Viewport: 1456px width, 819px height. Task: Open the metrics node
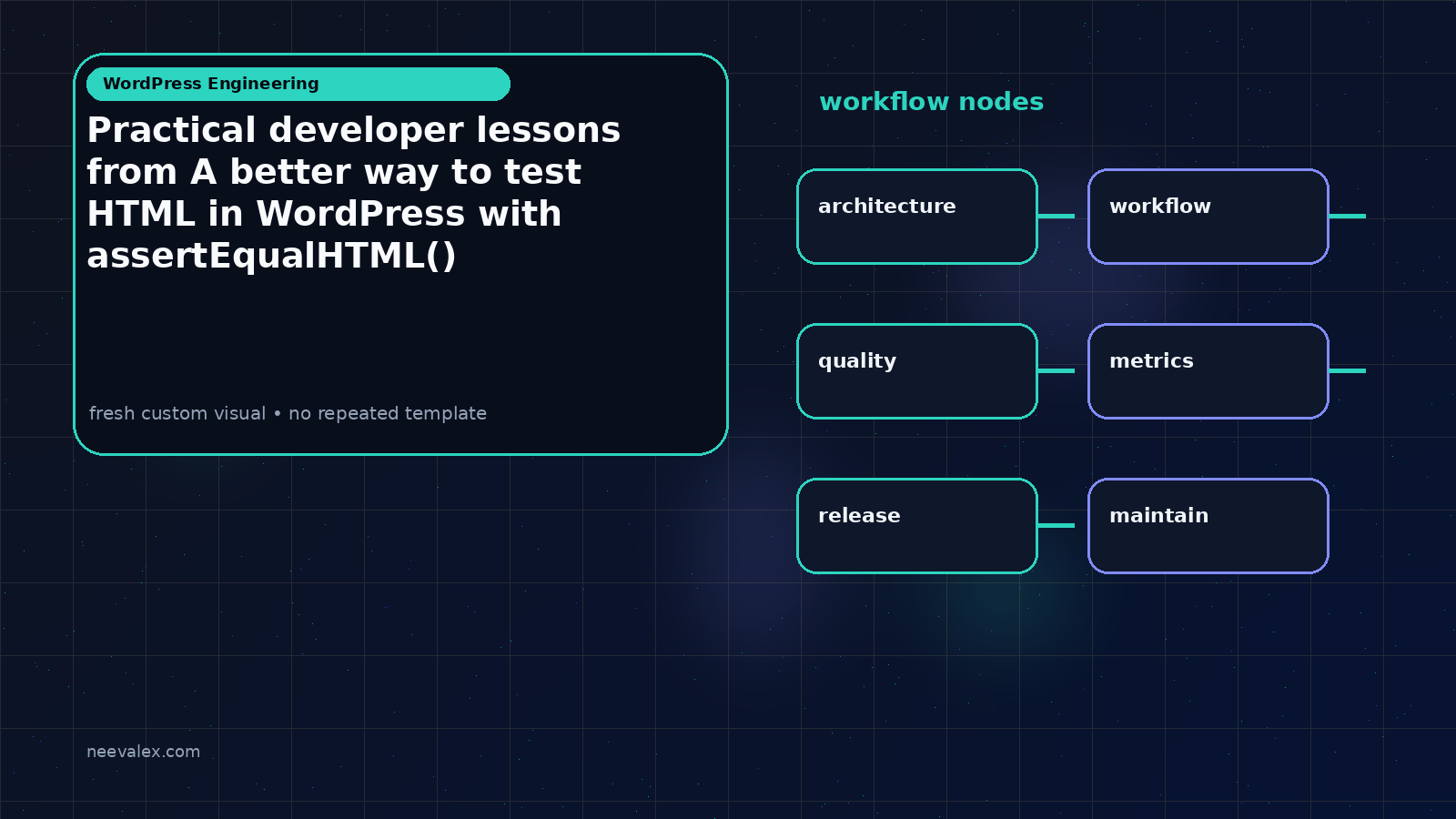(x=1208, y=371)
